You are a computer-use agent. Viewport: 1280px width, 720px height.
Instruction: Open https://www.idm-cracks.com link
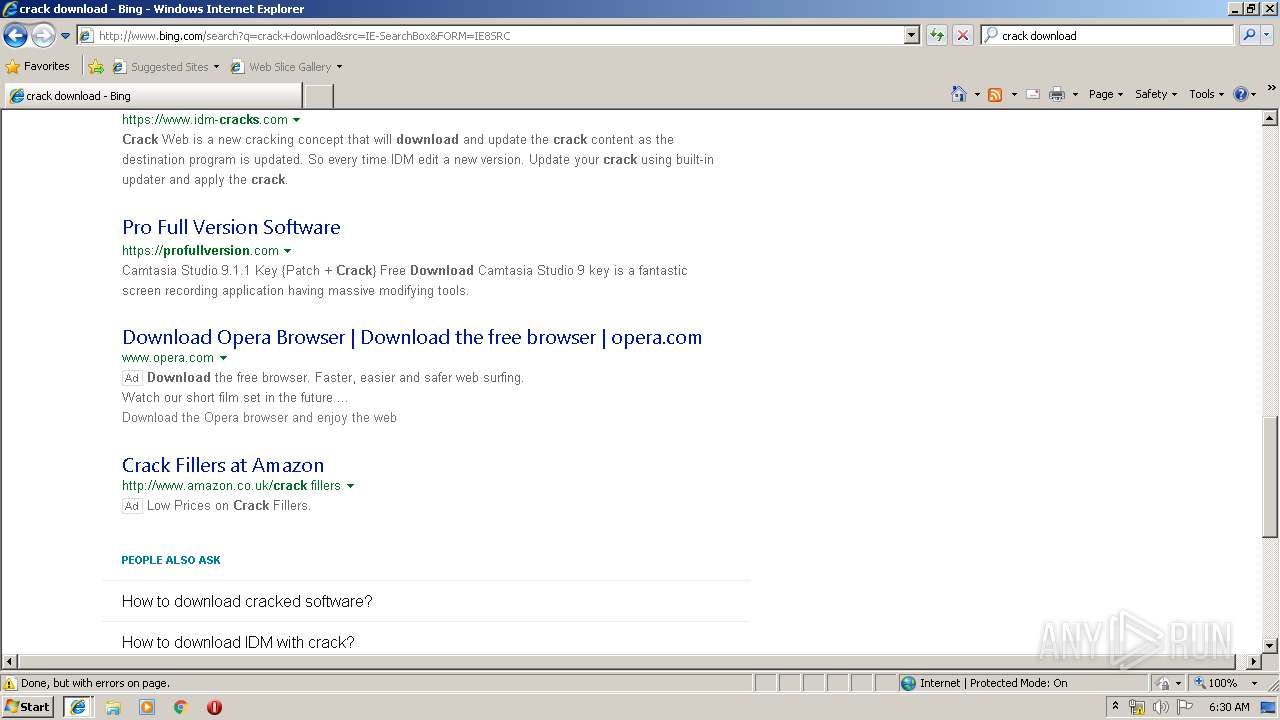205,119
